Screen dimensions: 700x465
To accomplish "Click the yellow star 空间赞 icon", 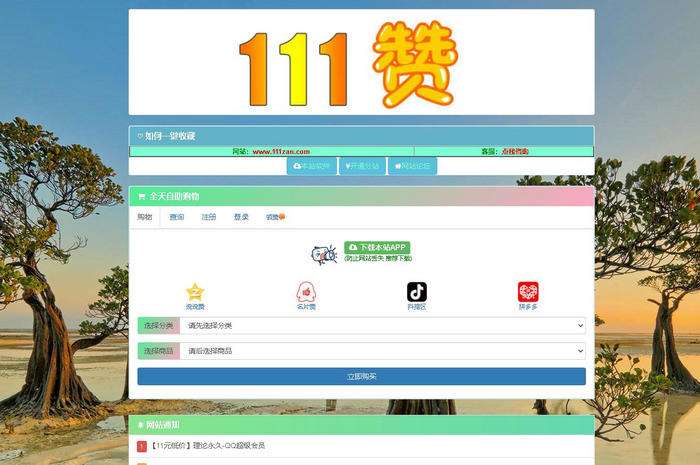I will 195,291.
